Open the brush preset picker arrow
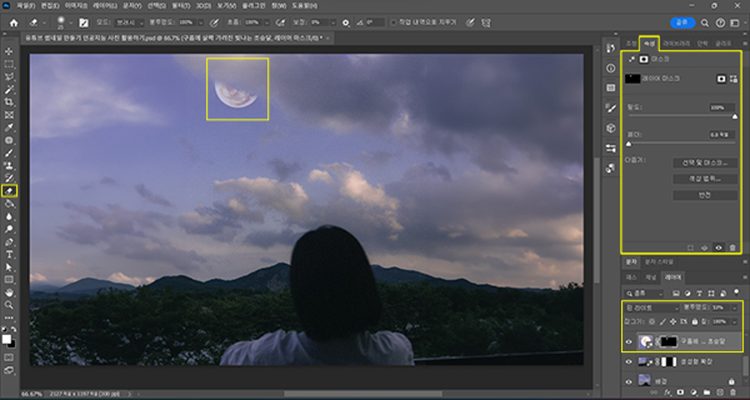750x400 pixels. pyautogui.click(x=71, y=22)
